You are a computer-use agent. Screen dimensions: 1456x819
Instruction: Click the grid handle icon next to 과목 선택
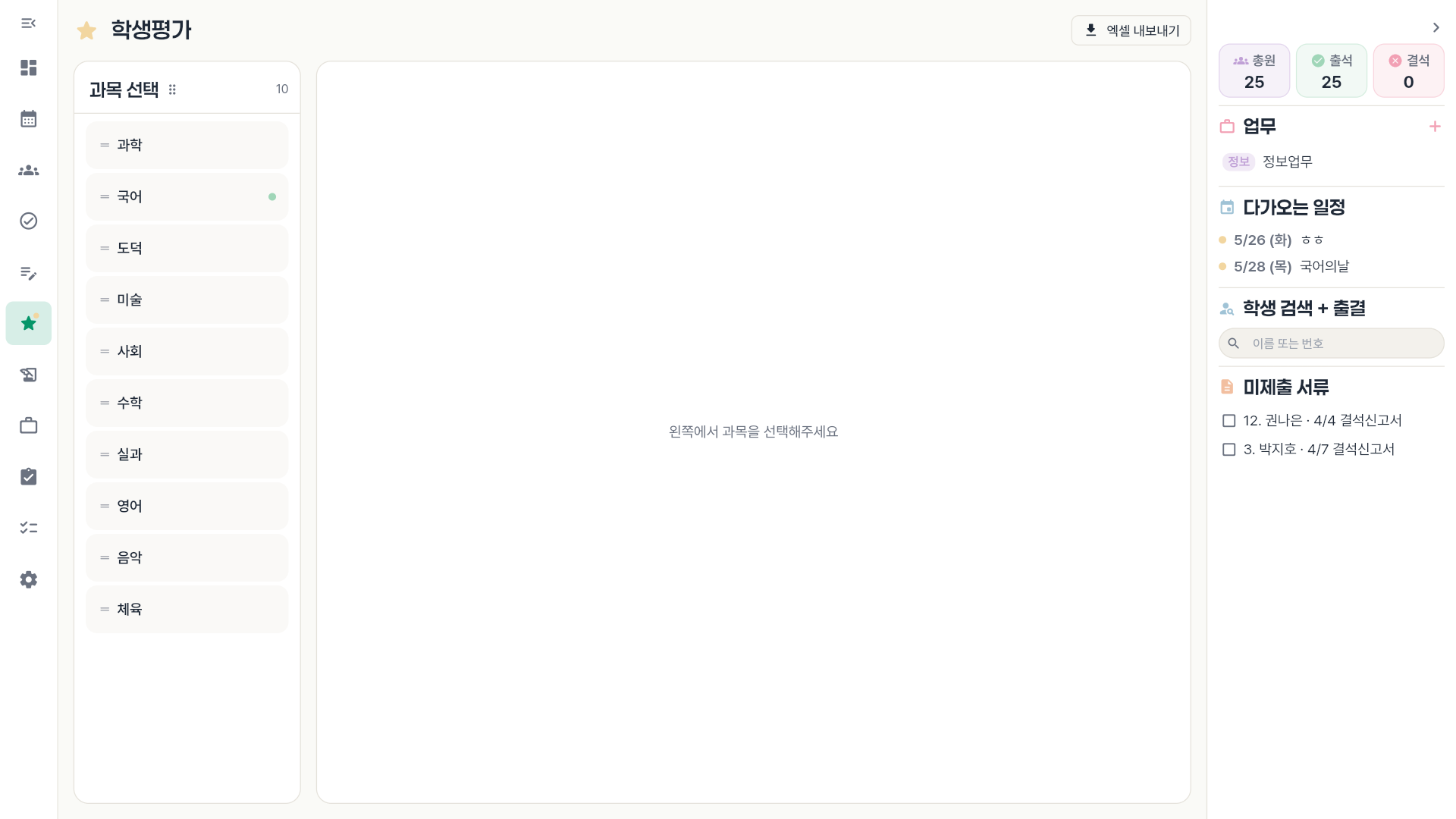172,89
